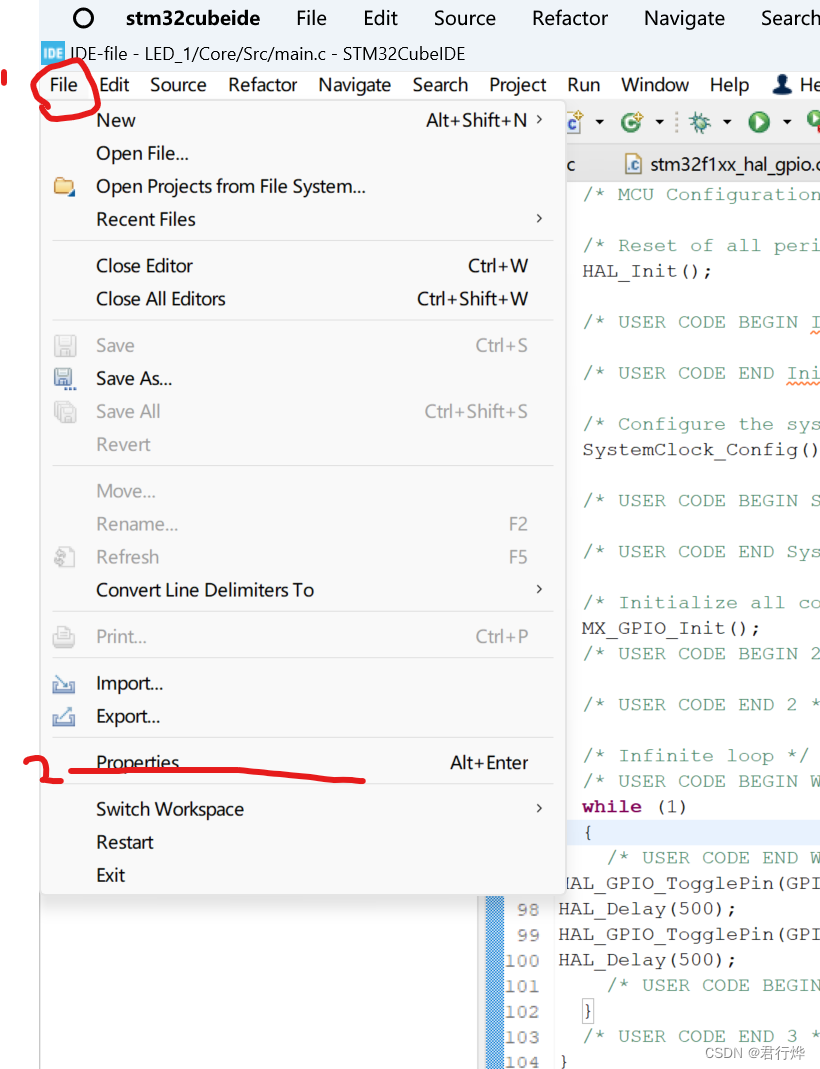The width and height of the screenshot is (820, 1069).
Task: Click the greyed Print icon
Action: (x=64, y=637)
